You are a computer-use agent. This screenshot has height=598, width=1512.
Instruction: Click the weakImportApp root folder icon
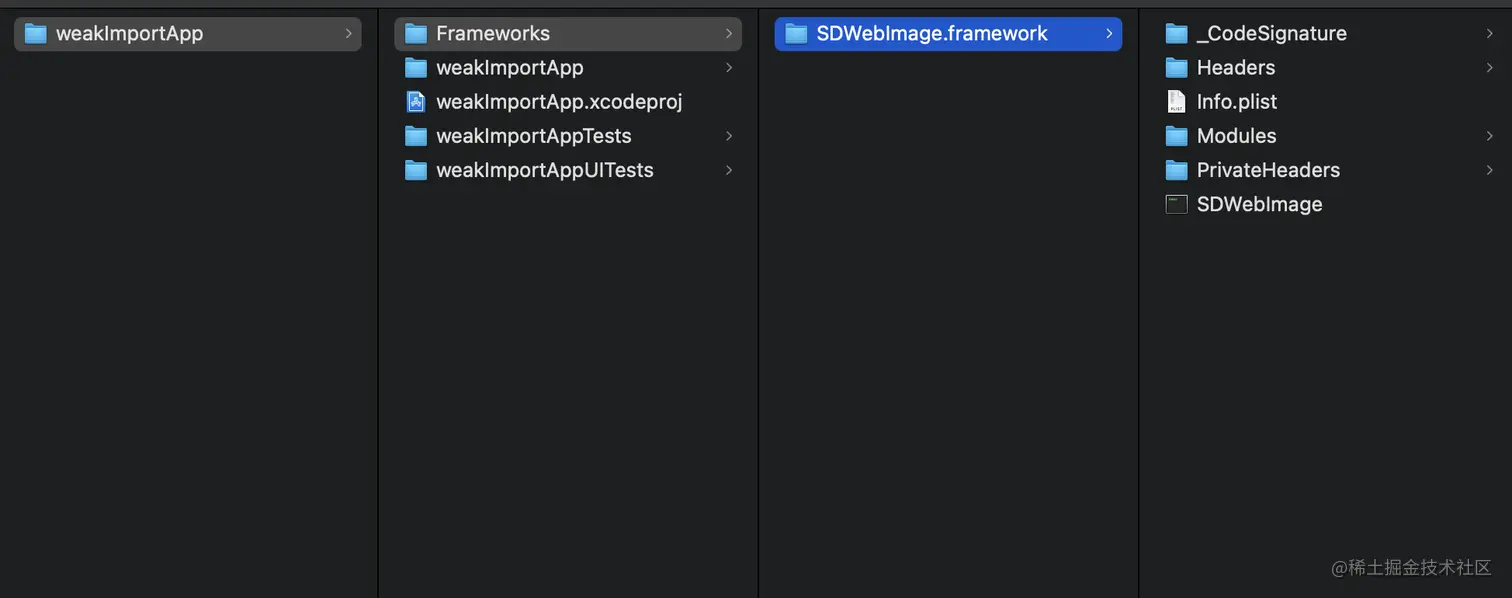pos(36,34)
